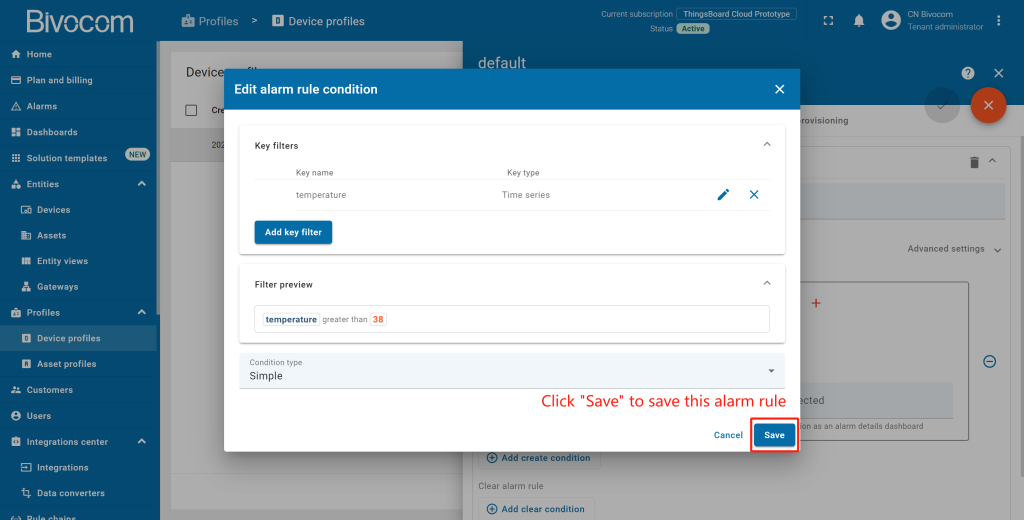
Task: Toggle fullscreen mode icon in header
Action: click(828, 21)
